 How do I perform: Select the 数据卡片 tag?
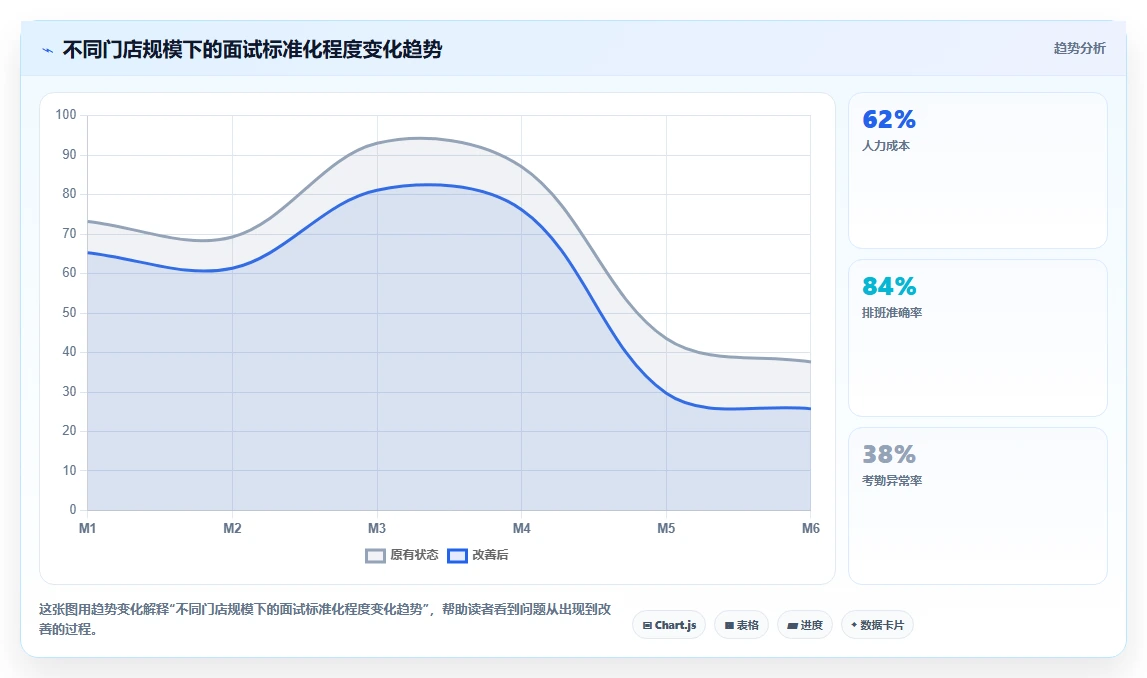point(877,625)
